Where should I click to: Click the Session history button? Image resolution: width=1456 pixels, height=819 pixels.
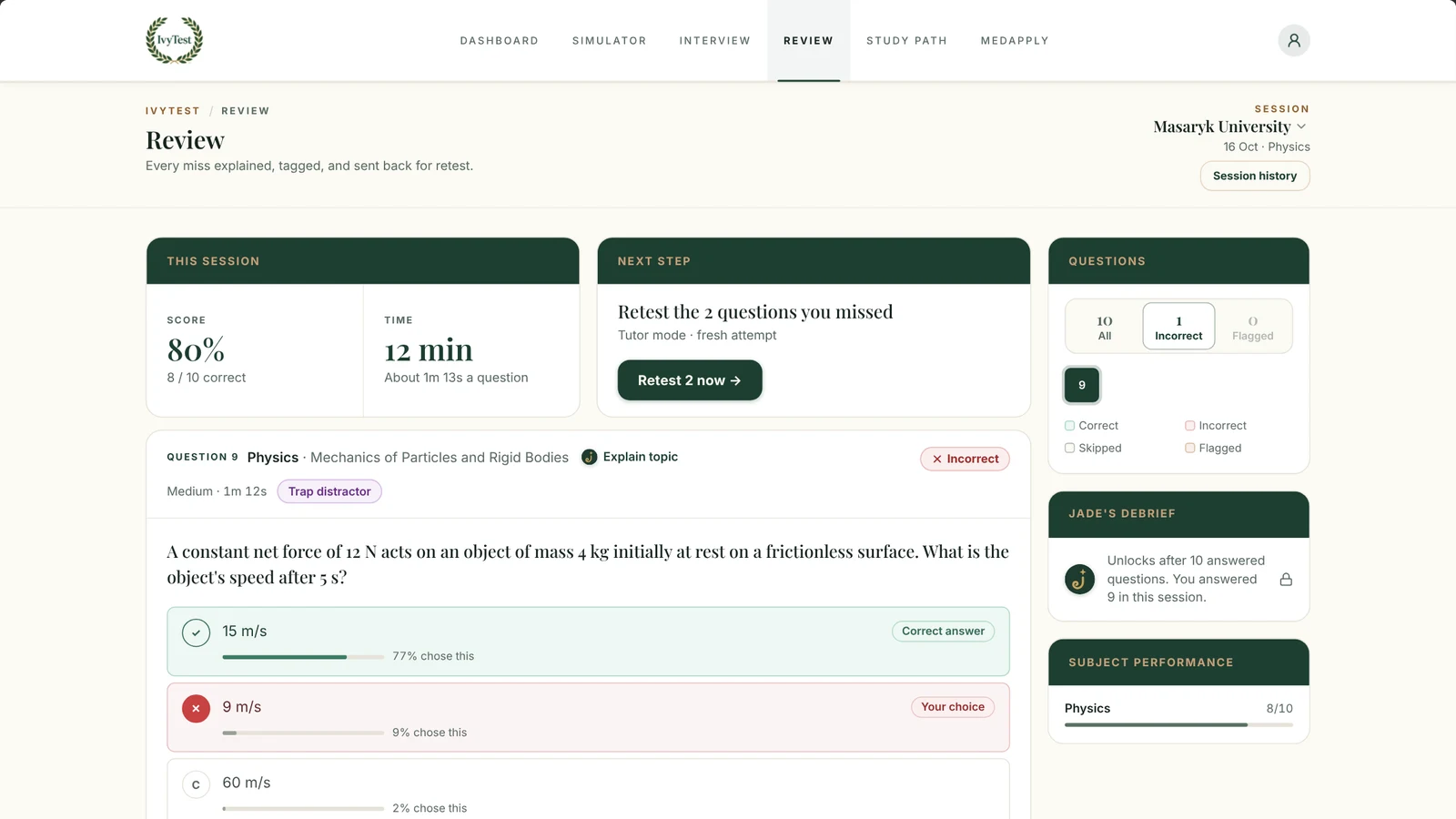[1254, 176]
